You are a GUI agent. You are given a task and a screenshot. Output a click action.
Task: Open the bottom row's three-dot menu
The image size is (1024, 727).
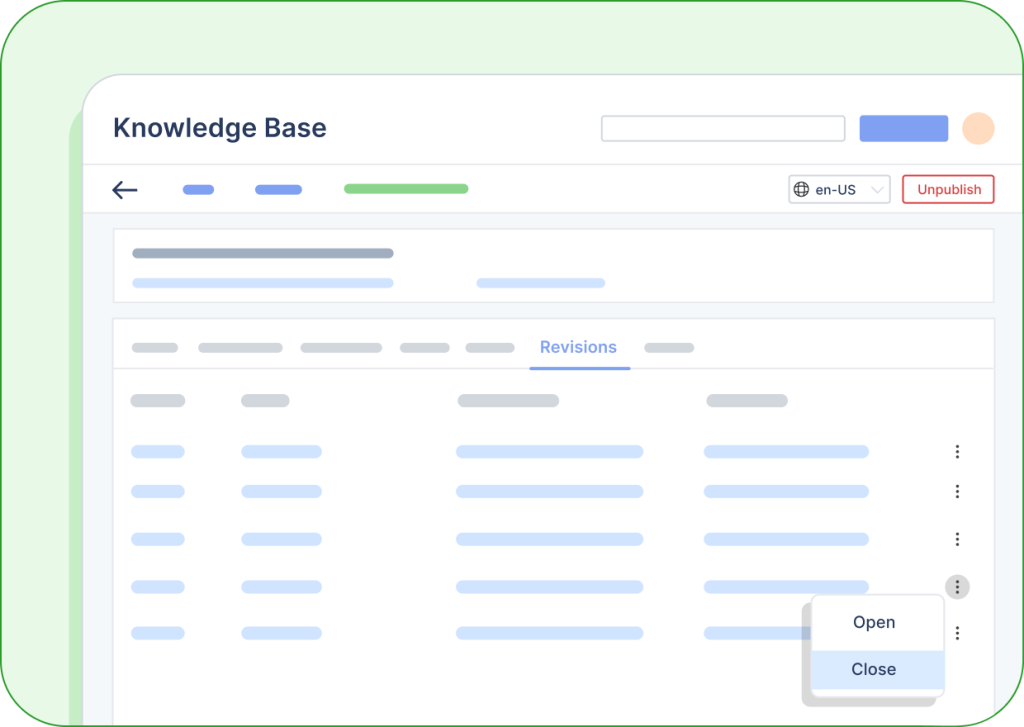pyautogui.click(x=957, y=633)
